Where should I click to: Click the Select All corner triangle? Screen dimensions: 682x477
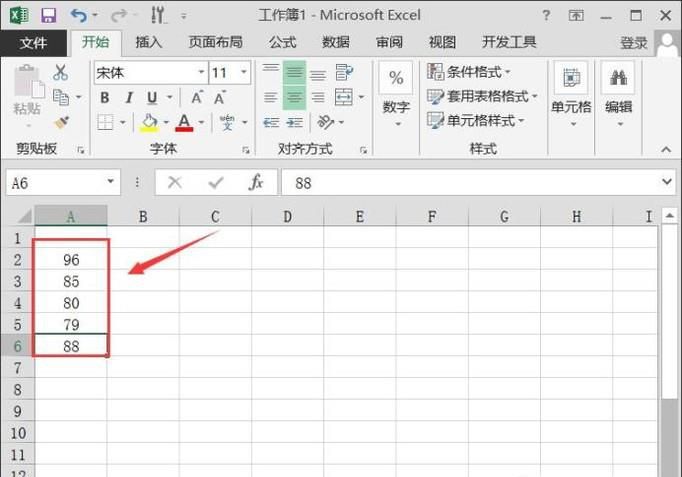24,216
